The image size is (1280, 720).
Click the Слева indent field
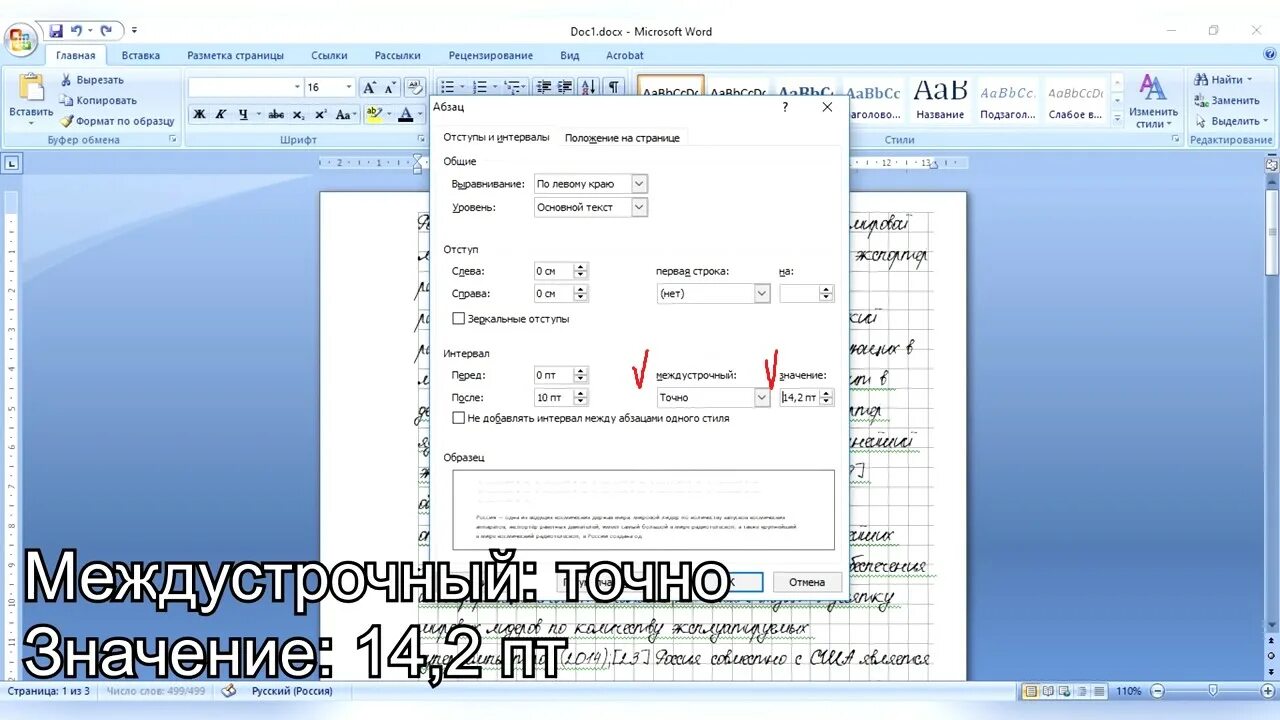coord(553,271)
